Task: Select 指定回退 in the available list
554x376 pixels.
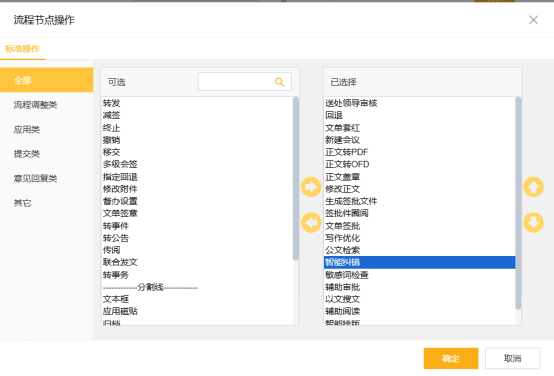Action: pos(197,177)
